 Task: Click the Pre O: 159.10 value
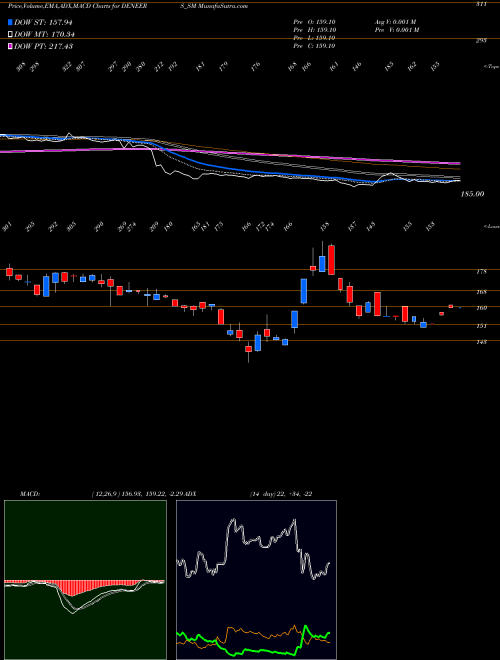click(314, 22)
